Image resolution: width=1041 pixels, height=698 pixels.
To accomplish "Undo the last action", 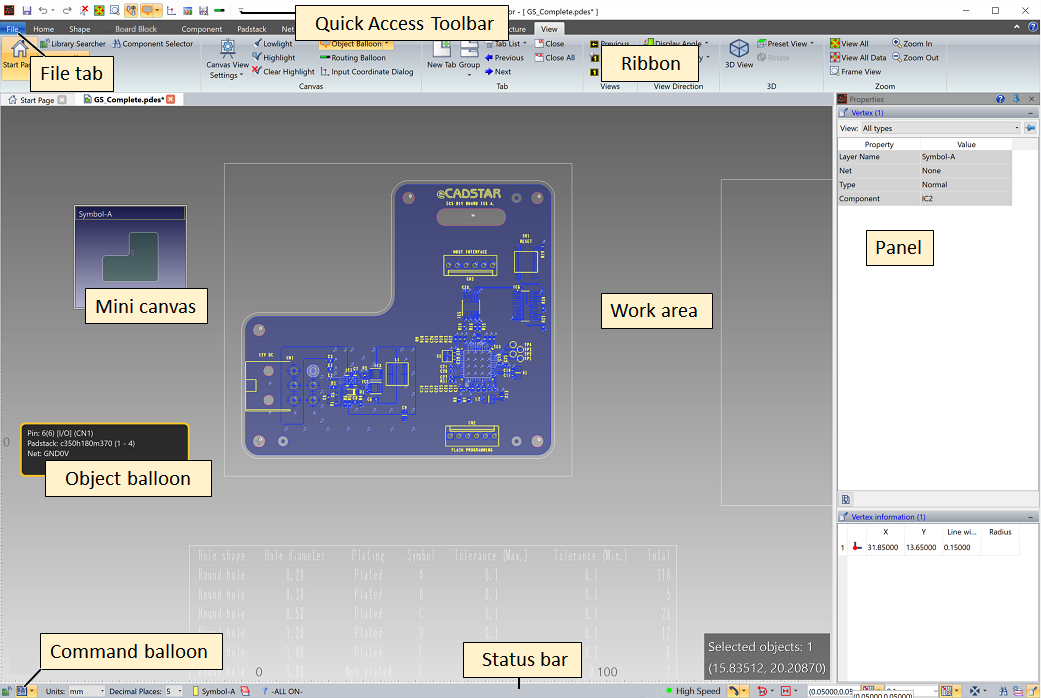I will point(43,11).
